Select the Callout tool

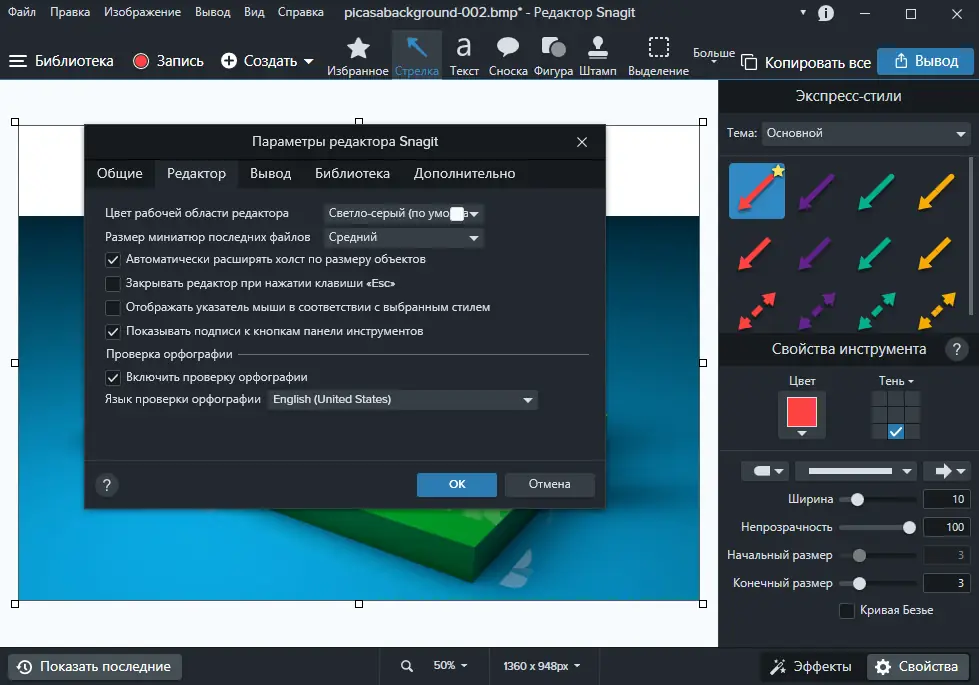tap(508, 56)
